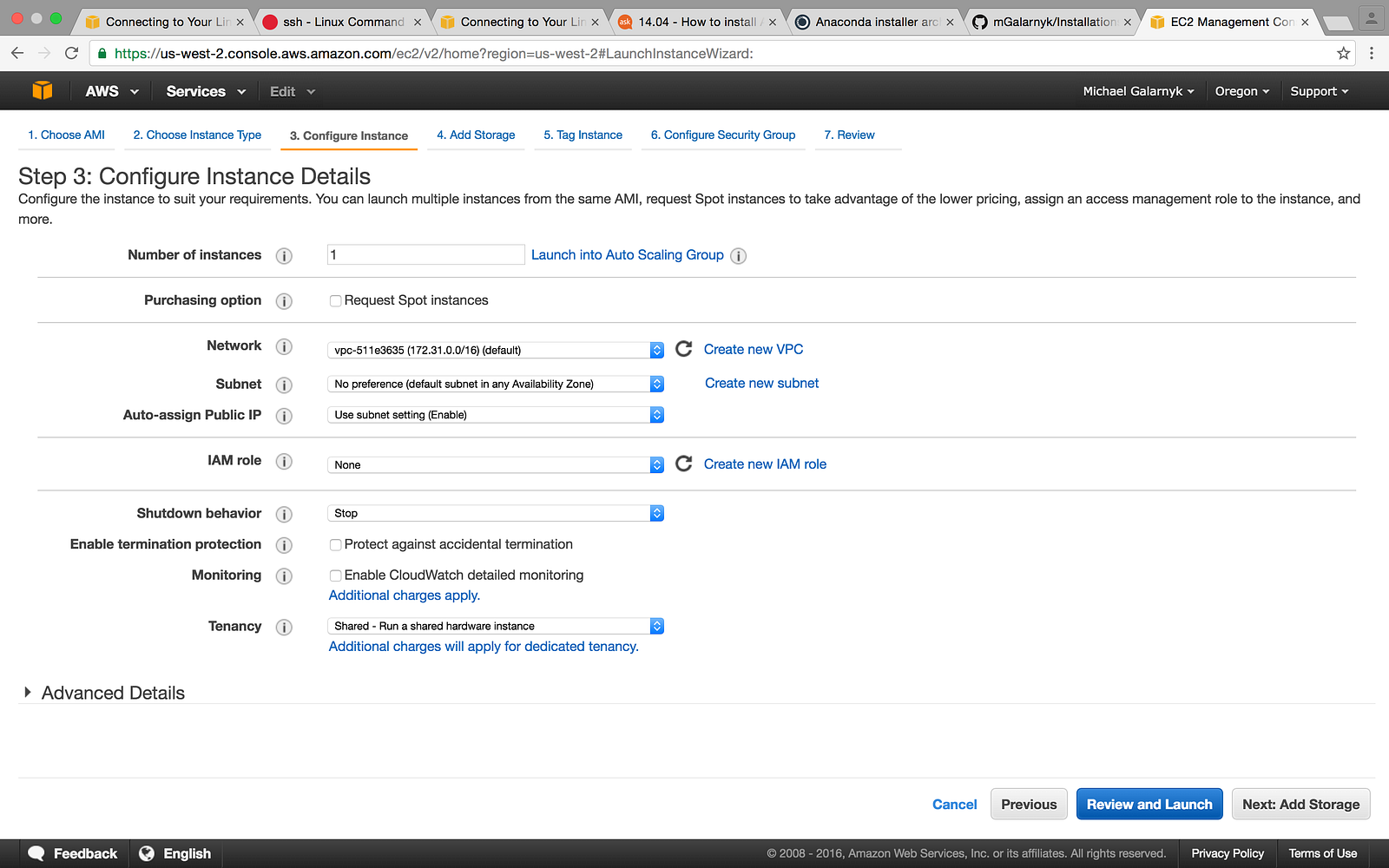Open the Shutdown behavior dropdown

click(x=496, y=513)
